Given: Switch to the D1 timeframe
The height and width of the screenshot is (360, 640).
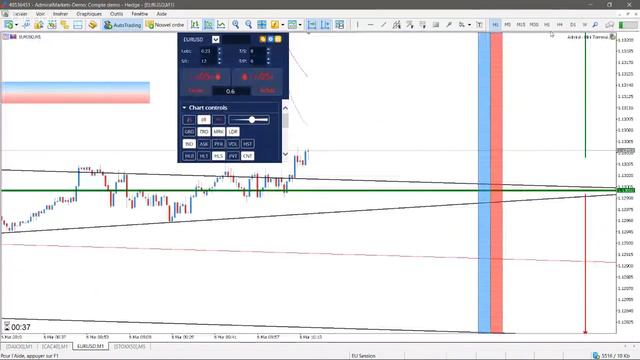Looking at the screenshot, I should [x=573, y=25].
